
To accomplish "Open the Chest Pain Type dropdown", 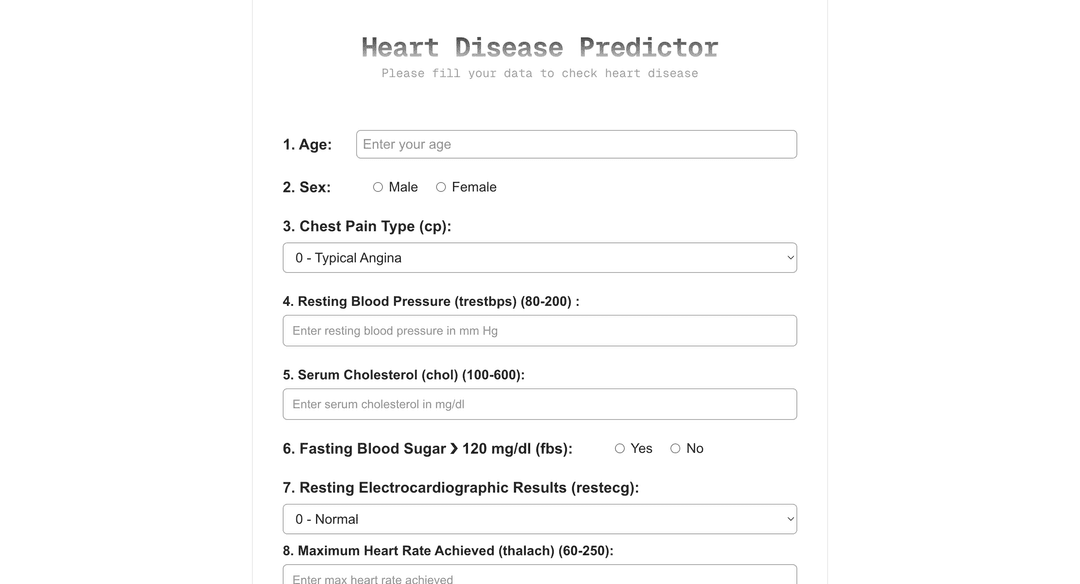I will (x=540, y=257).
